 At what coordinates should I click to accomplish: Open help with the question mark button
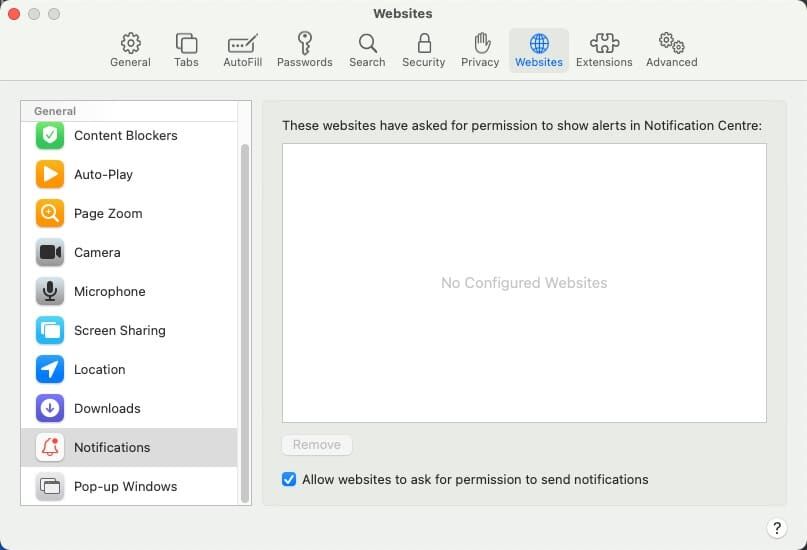pos(777,528)
